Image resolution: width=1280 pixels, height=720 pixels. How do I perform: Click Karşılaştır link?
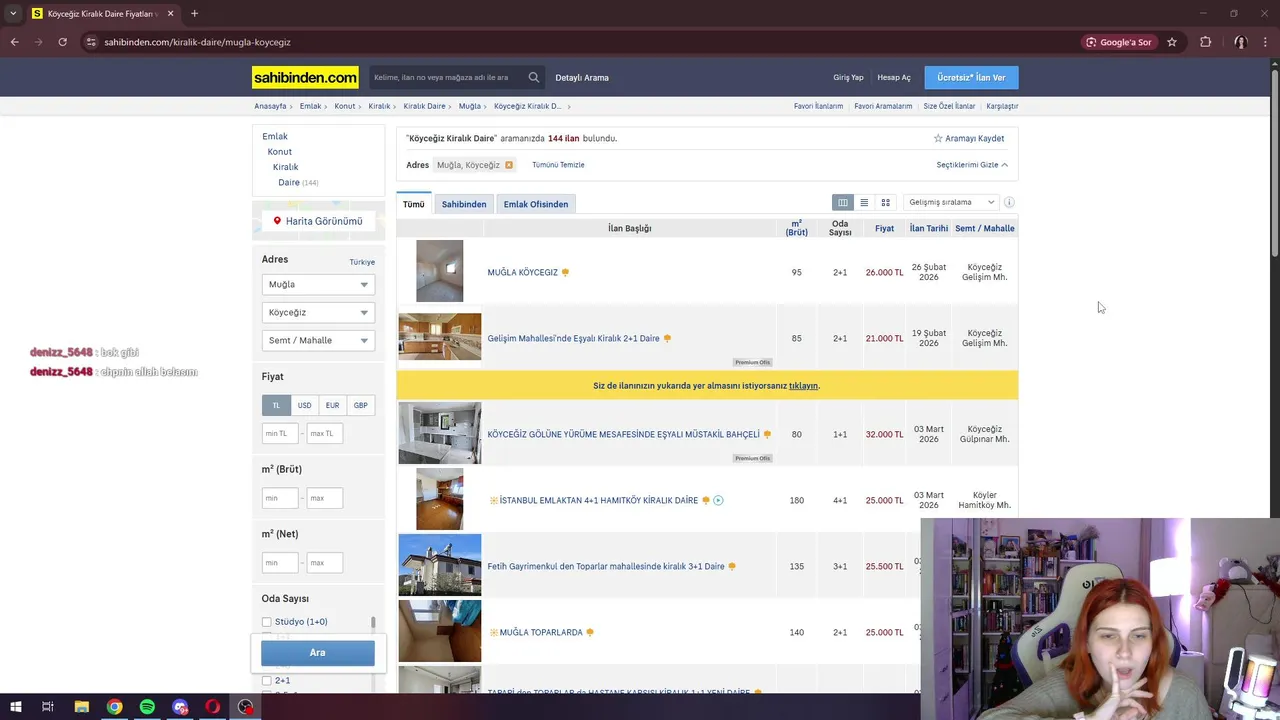pyautogui.click(x=1002, y=106)
